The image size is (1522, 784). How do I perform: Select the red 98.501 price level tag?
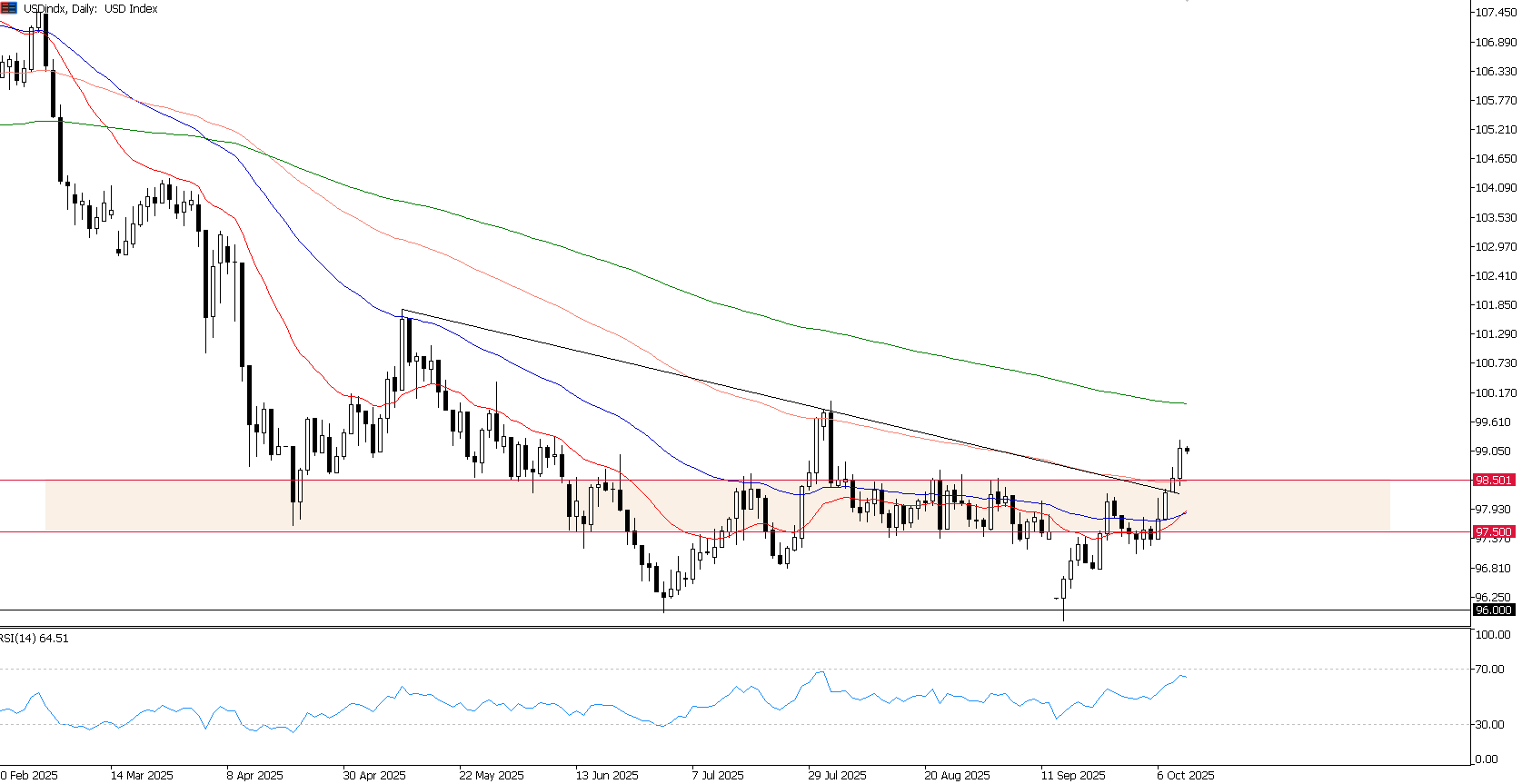pyautogui.click(x=1493, y=480)
